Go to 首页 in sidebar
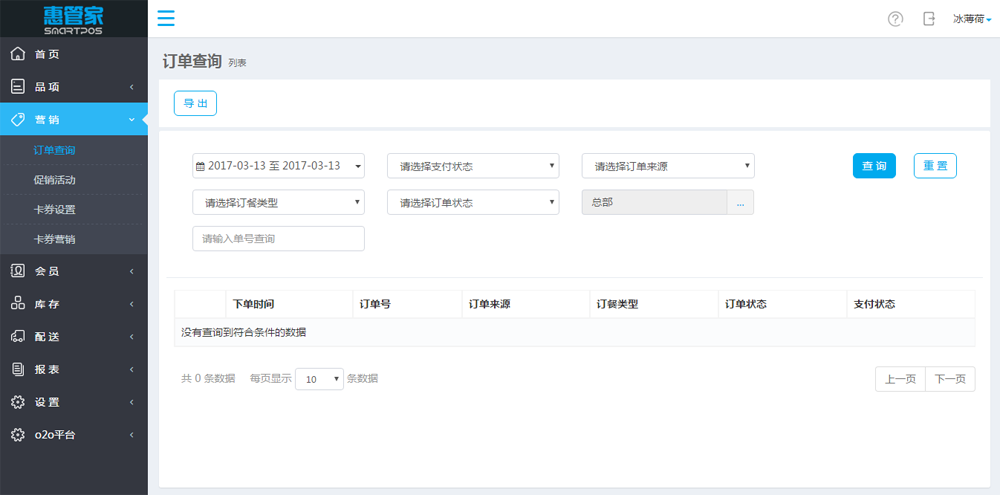 (x=74, y=54)
